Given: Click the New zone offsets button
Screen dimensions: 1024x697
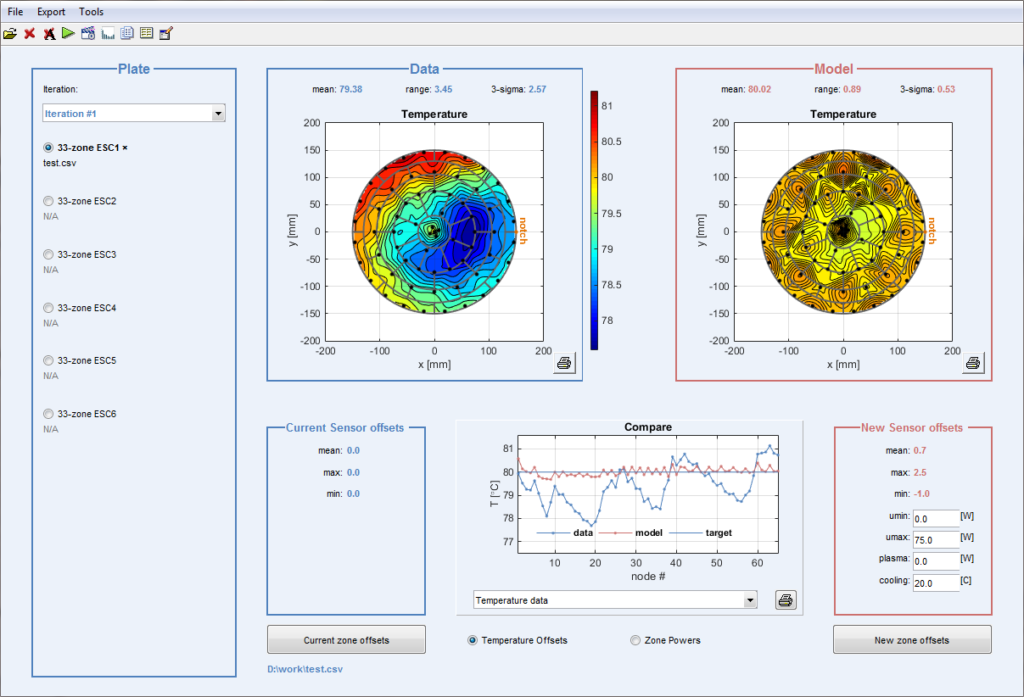Looking at the screenshot, I should click(912, 640).
